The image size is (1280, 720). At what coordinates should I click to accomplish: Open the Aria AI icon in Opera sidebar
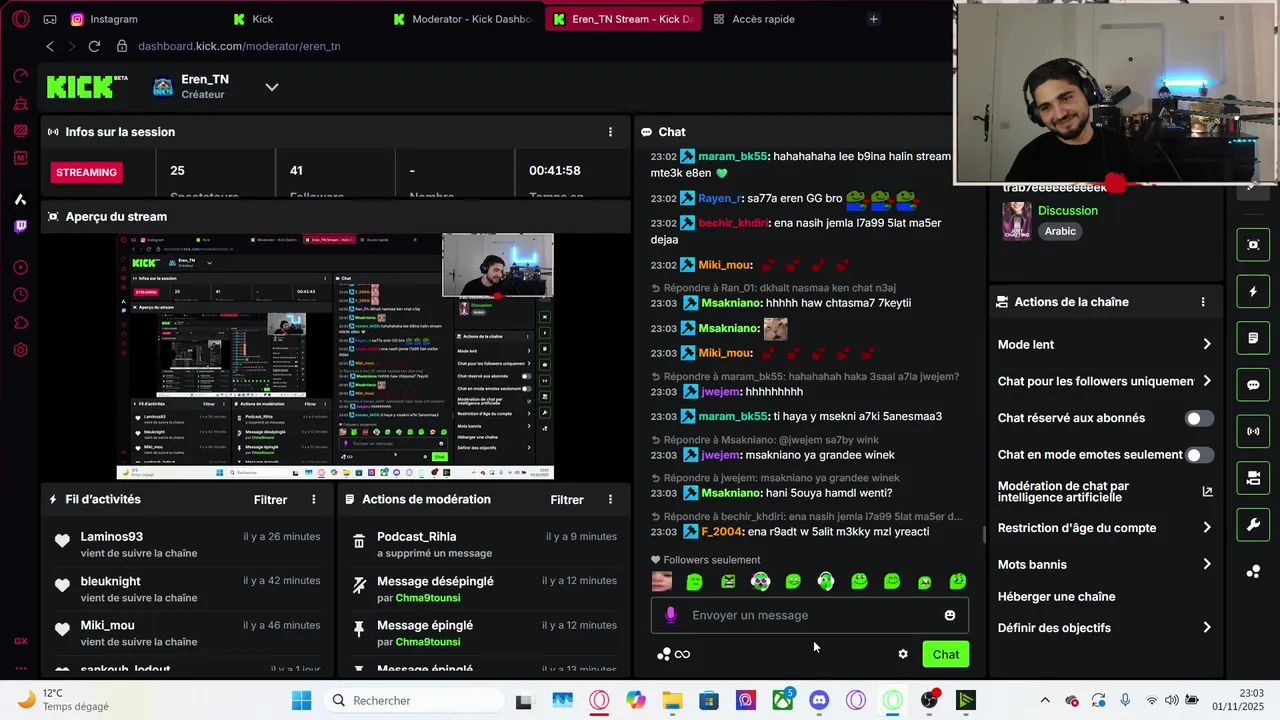[x=20, y=199]
